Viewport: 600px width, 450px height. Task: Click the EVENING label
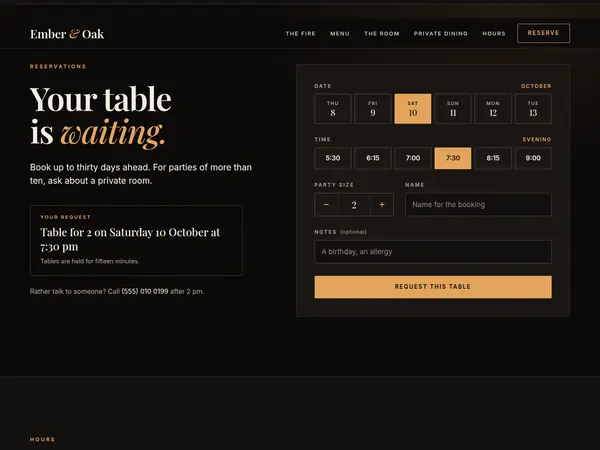click(x=537, y=139)
